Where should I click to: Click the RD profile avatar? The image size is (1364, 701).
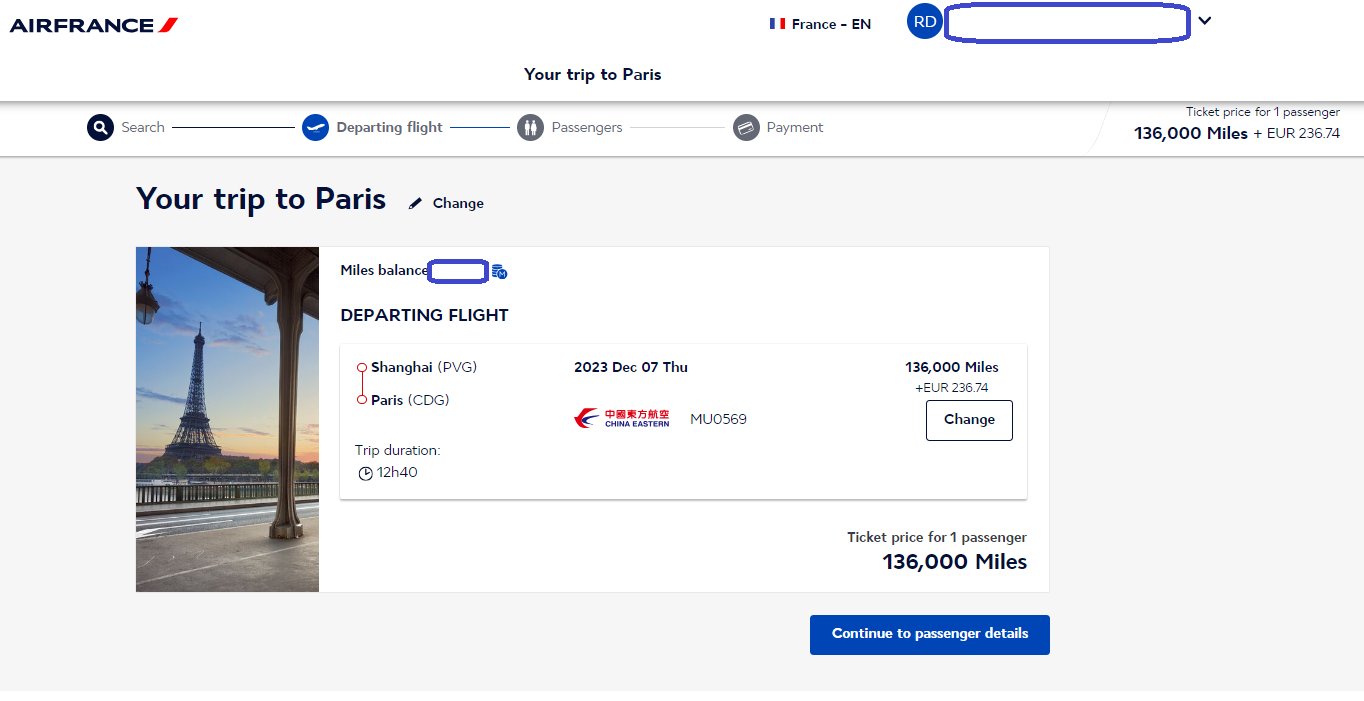tap(925, 21)
